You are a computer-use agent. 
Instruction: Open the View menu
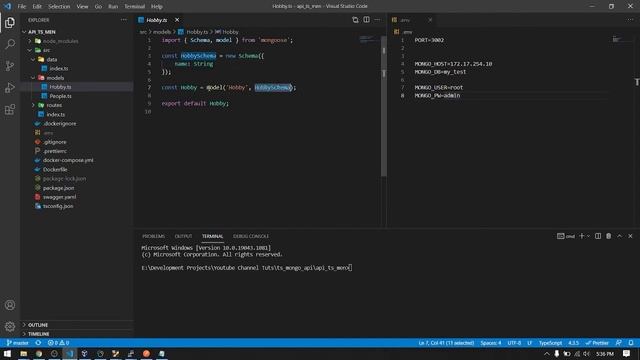coord(82,6)
